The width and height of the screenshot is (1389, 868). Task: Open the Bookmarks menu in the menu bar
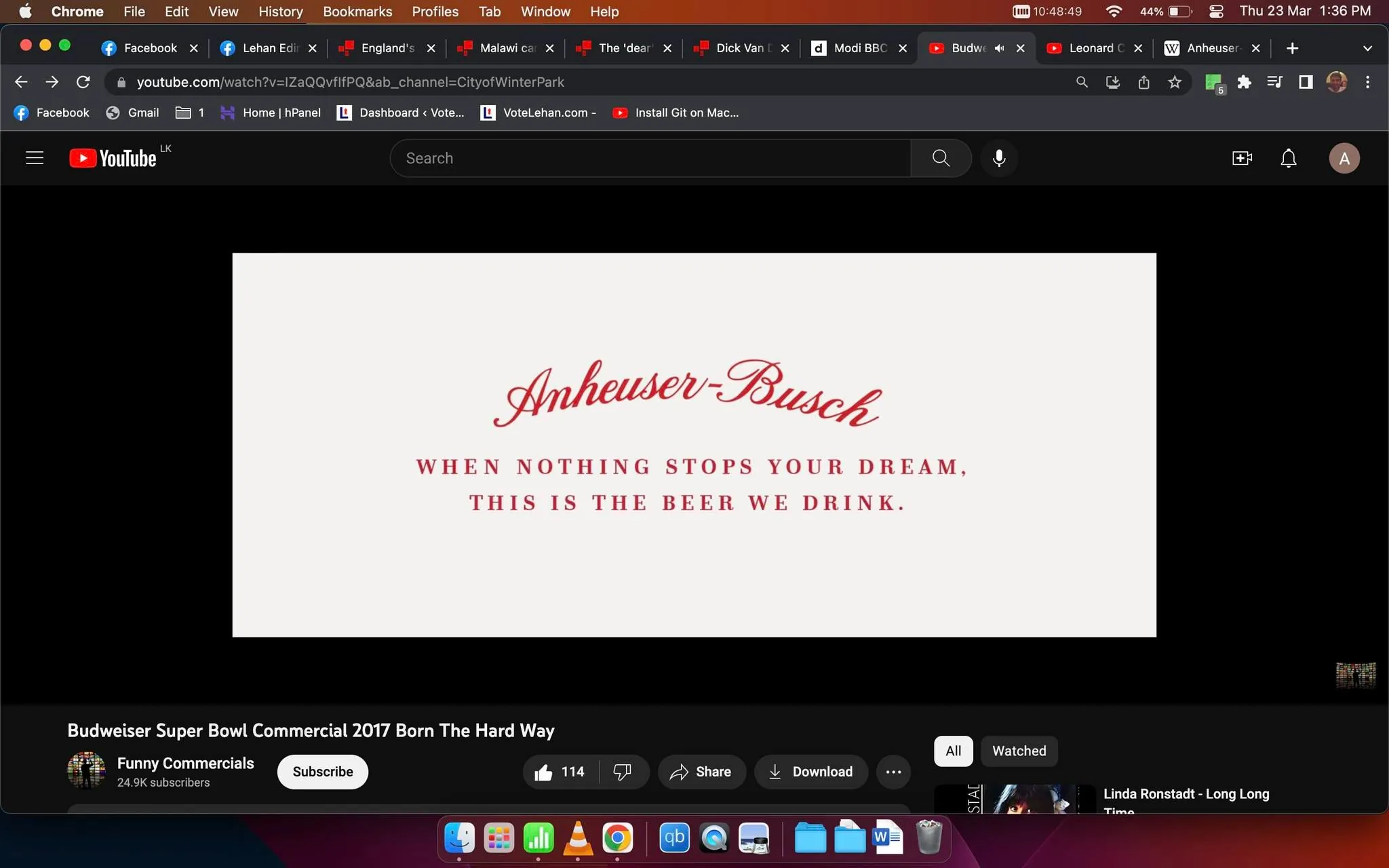[357, 12]
